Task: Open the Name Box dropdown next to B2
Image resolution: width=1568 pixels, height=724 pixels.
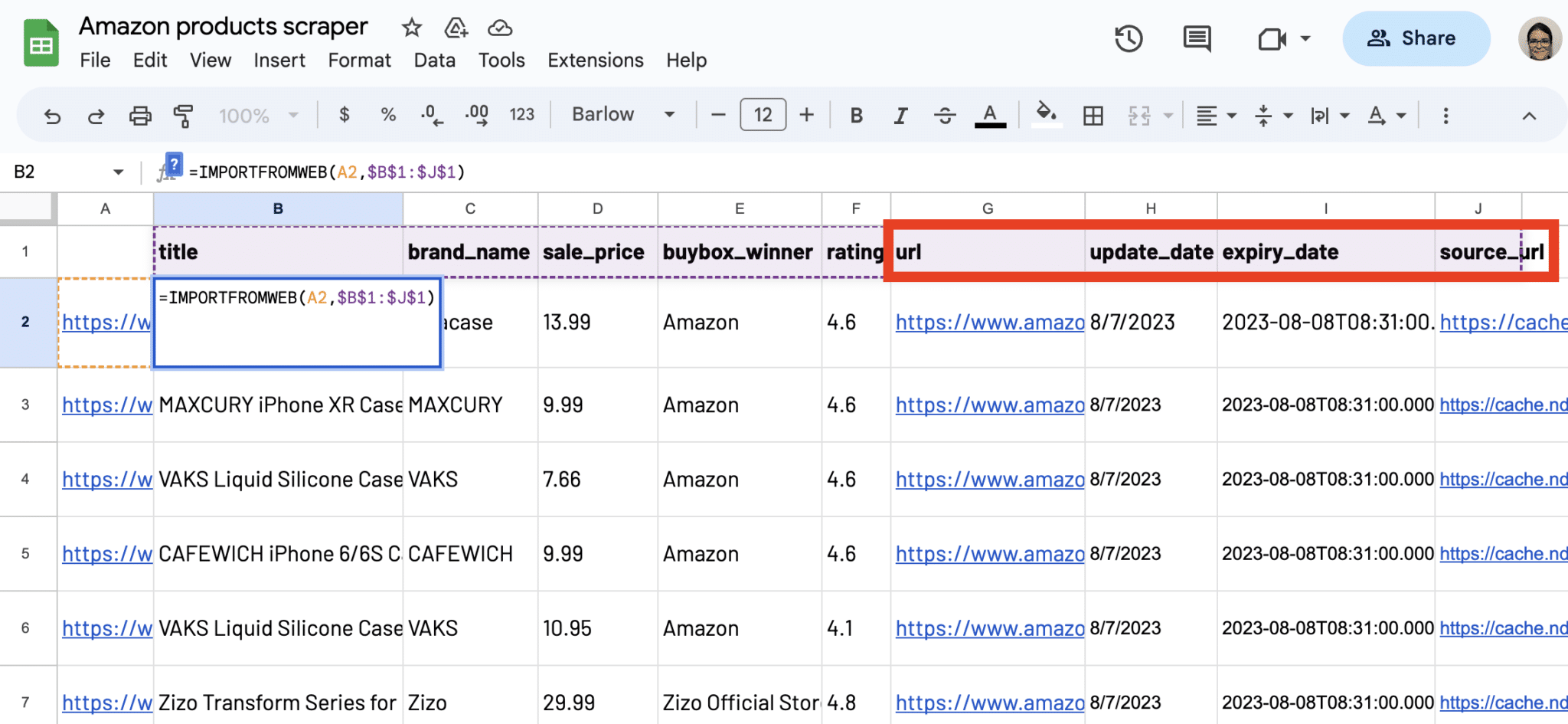Action: click(118, 172)
